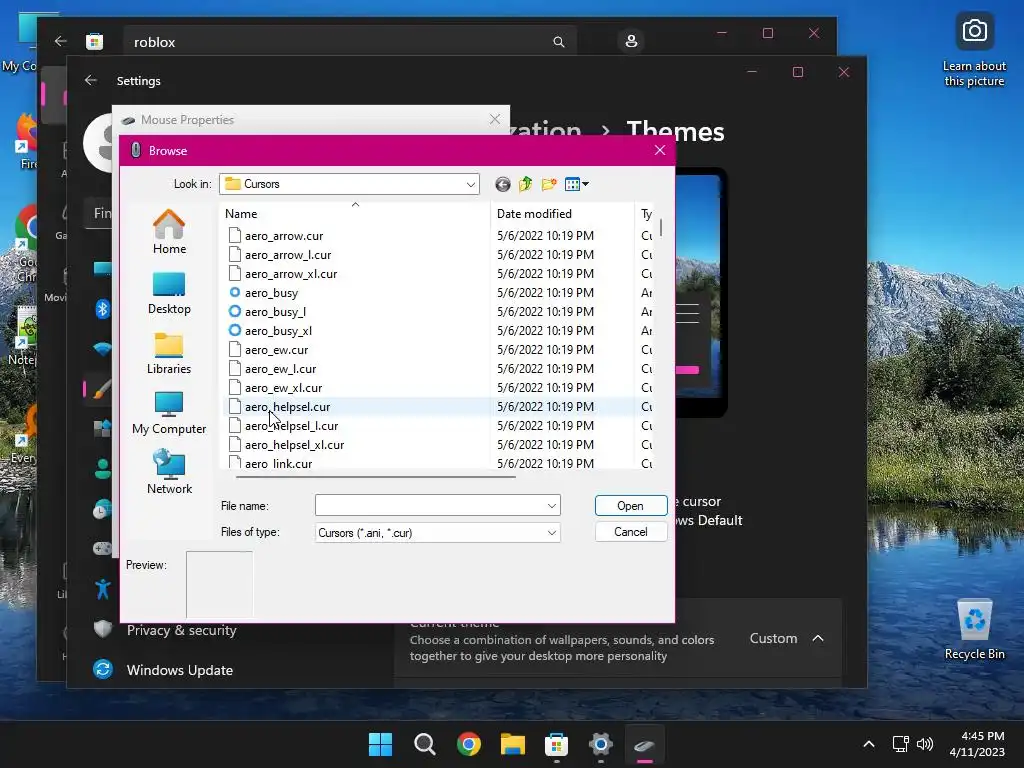The image size is (1024, 768).
Task: Open File Explorer from the taskbar
Action: (x=513, y=744)
